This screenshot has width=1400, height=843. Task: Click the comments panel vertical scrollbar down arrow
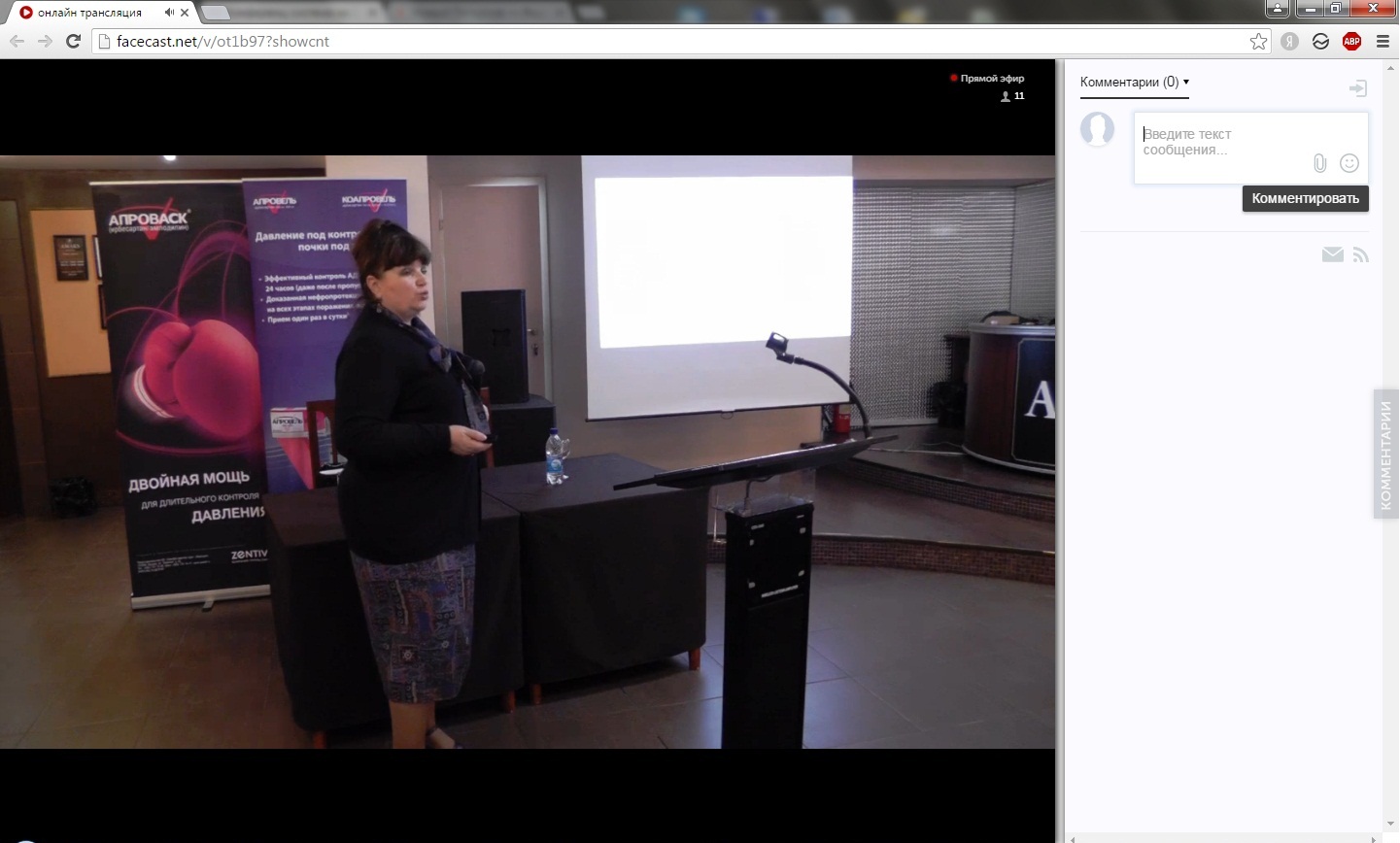click(x=1389, y=825)
